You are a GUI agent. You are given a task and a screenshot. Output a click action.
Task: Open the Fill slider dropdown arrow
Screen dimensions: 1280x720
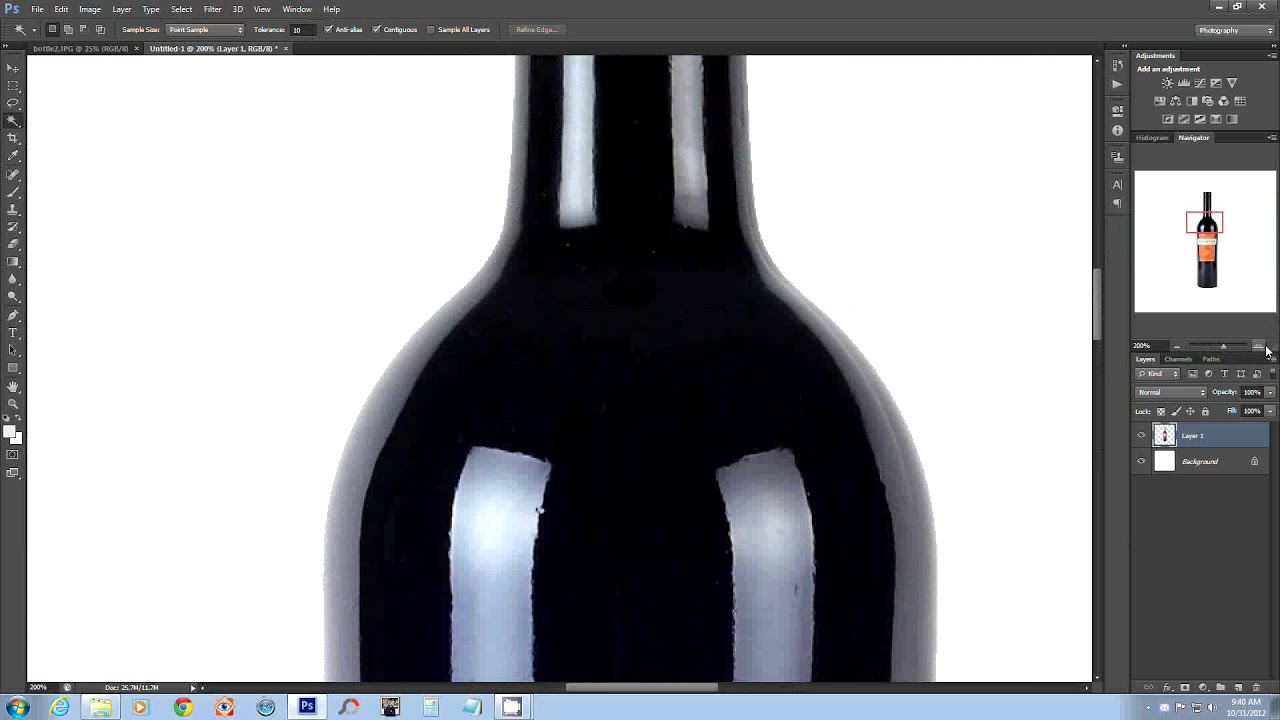tap(1270, 411)
